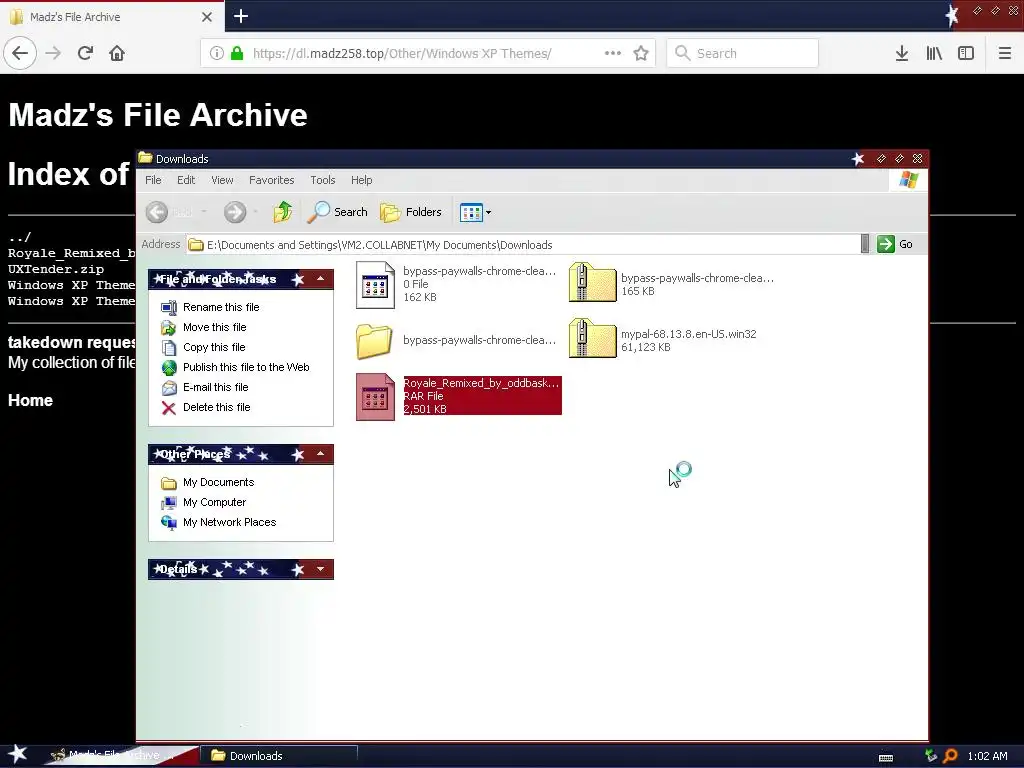The width and height of the screenshot is (1024, 768).
Task: Open the takedown request link
Action: (71, 342)
